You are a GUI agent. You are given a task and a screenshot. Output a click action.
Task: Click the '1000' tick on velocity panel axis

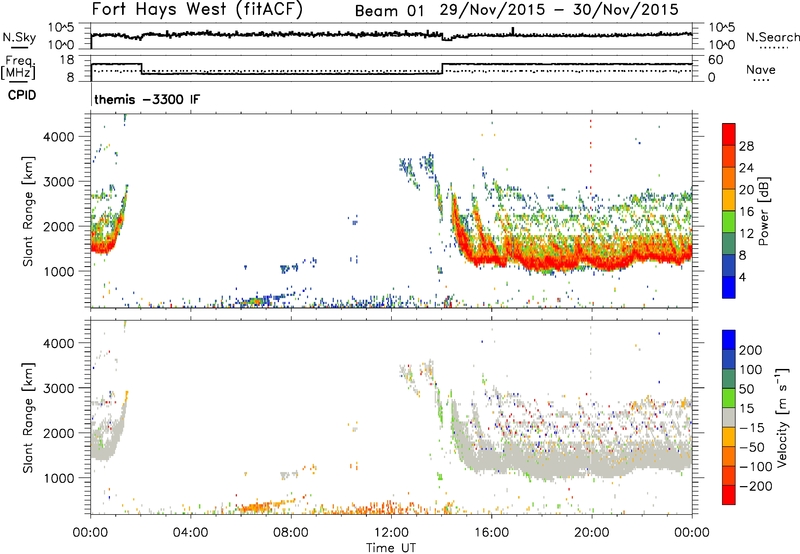59,478
